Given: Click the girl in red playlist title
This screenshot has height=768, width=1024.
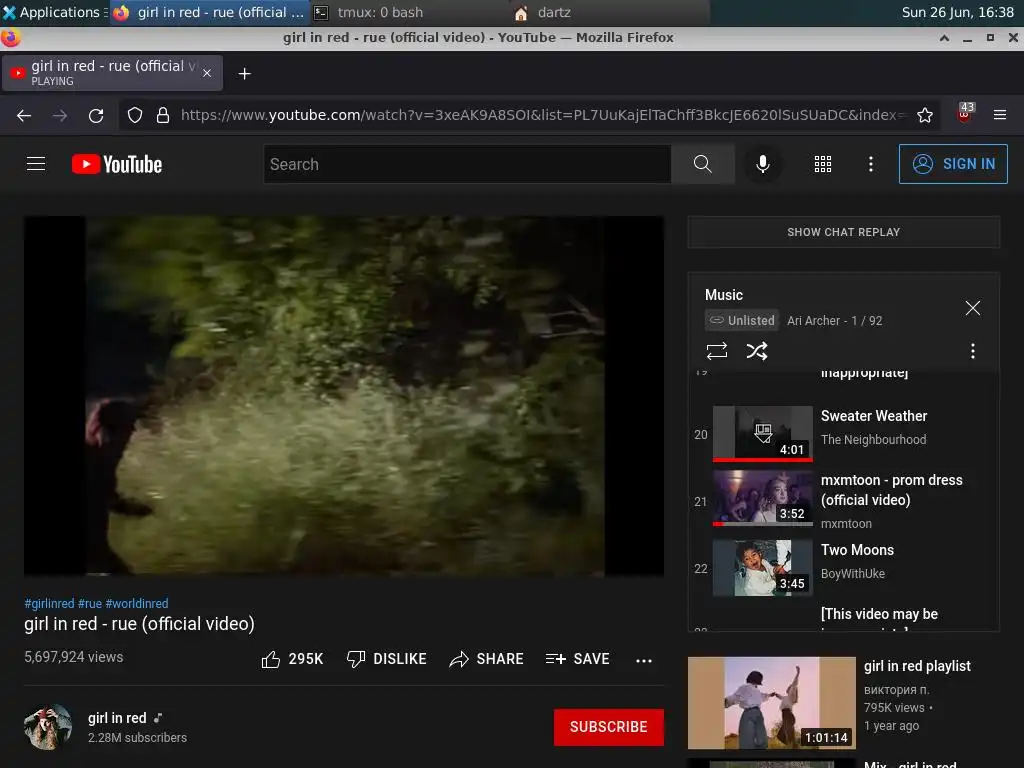Looking at the screenshot, I should point(917,666).
